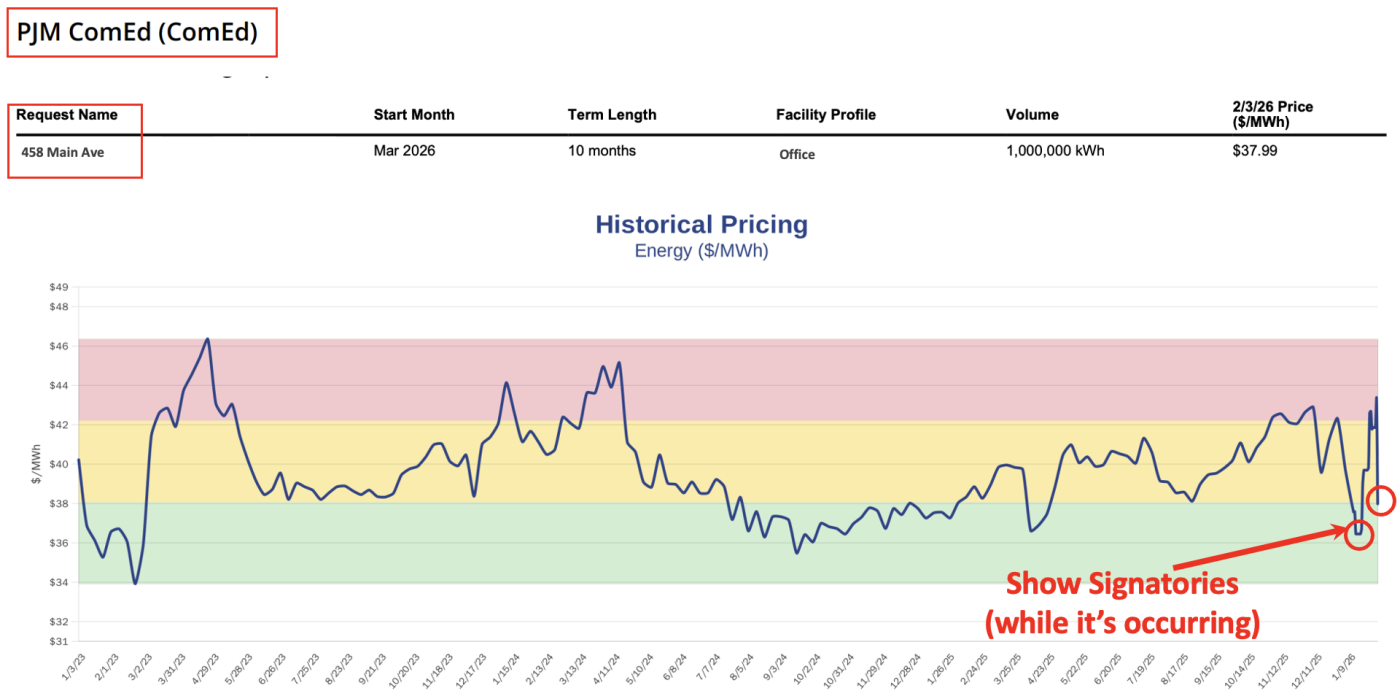1400x696 pixels.
Task: Click the Facility Profile column header
Action: (x=826, y=115)
